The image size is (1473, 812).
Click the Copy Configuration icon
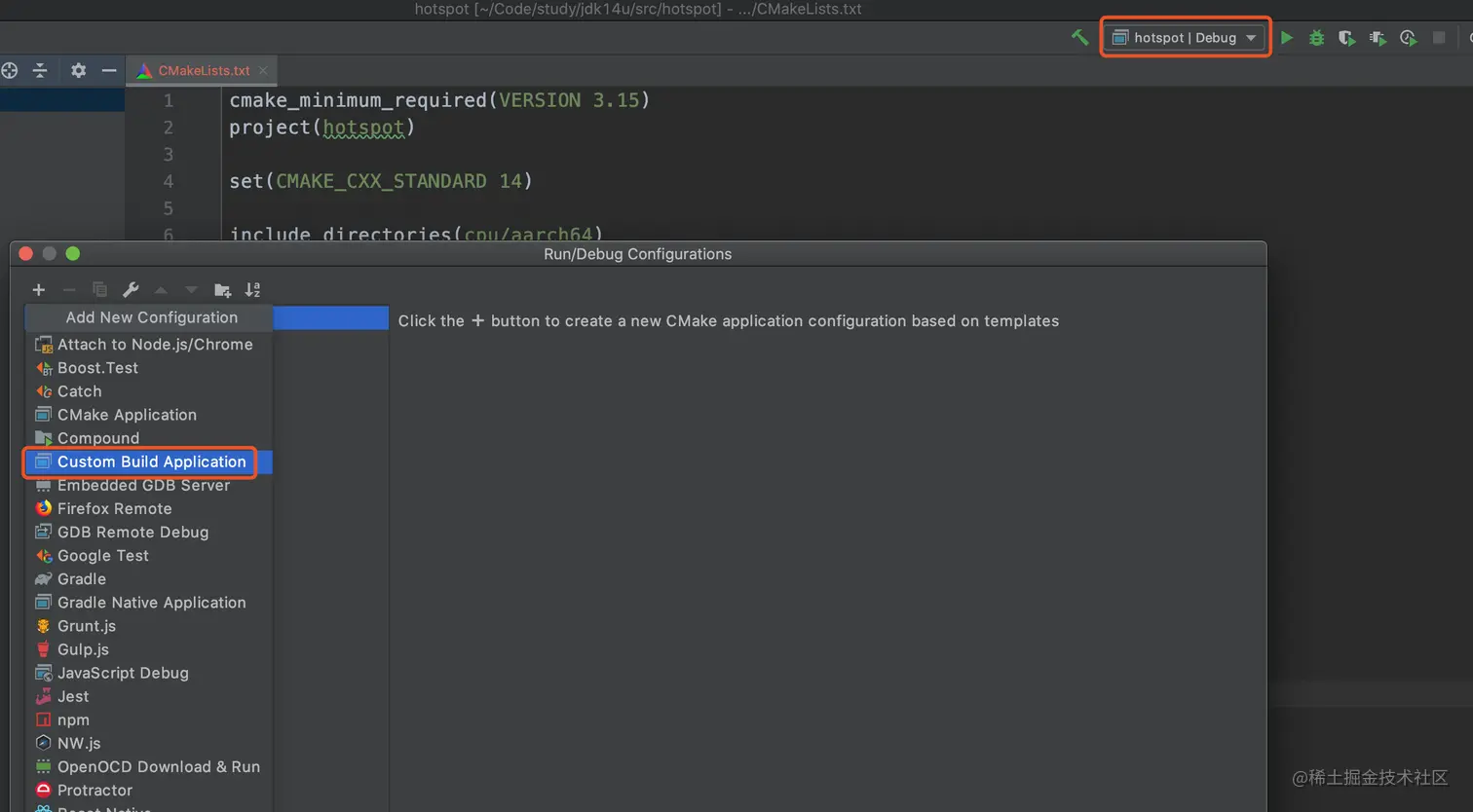pos(99,290)
